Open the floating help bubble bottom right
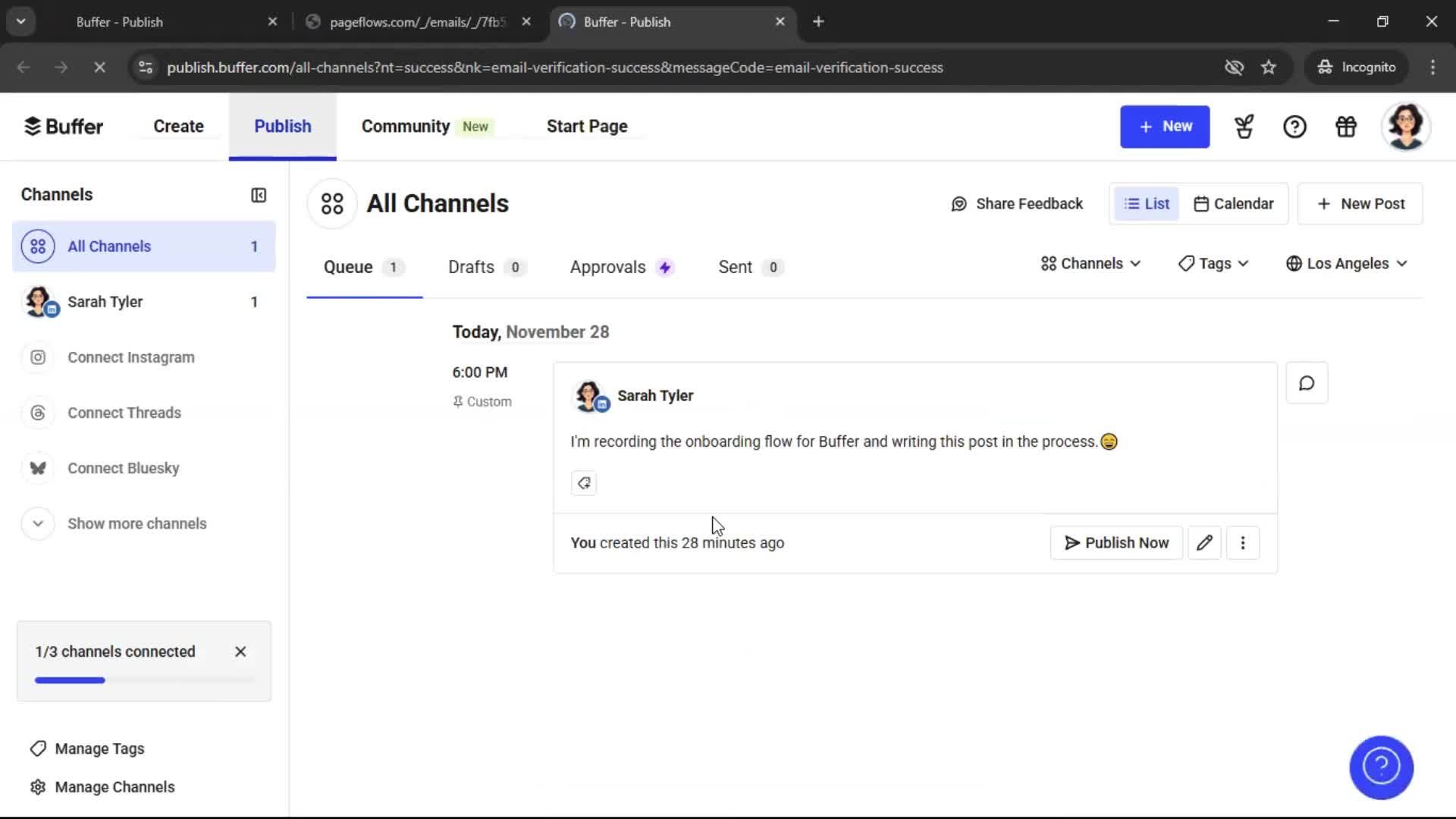Viewport: 1456px width, 819px height. click(1381, 767)
